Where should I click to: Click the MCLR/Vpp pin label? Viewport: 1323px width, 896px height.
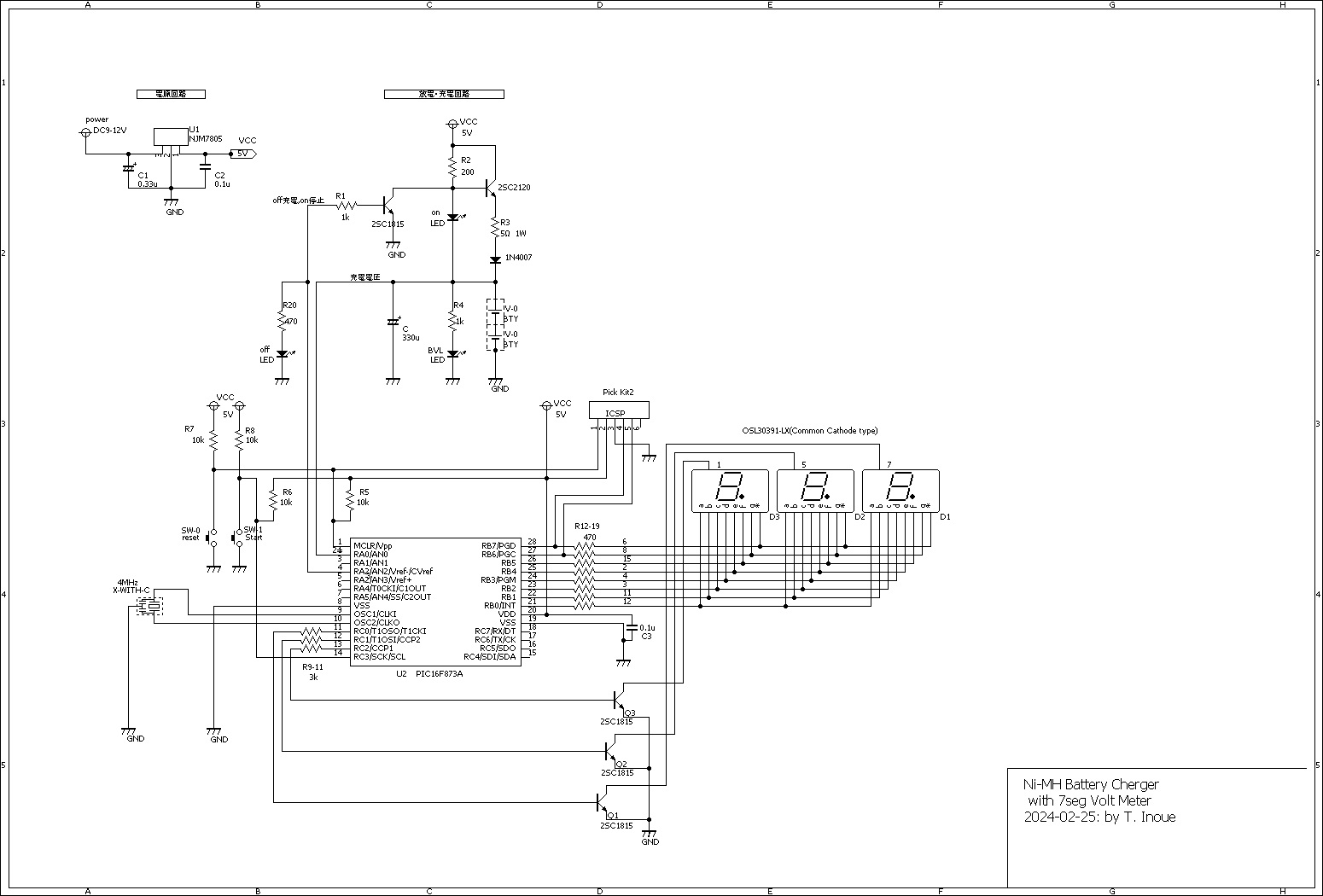tap(373, 545)
